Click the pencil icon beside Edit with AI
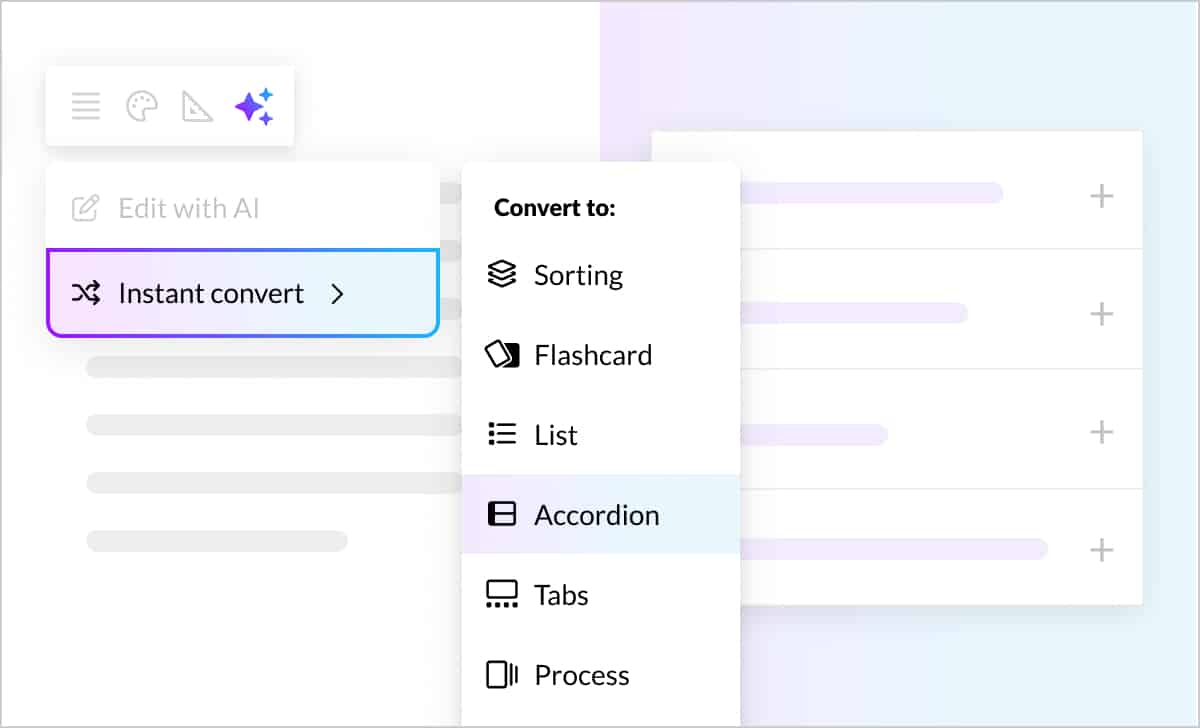Viewport: 1200px width, 728px height. point(85,208)
